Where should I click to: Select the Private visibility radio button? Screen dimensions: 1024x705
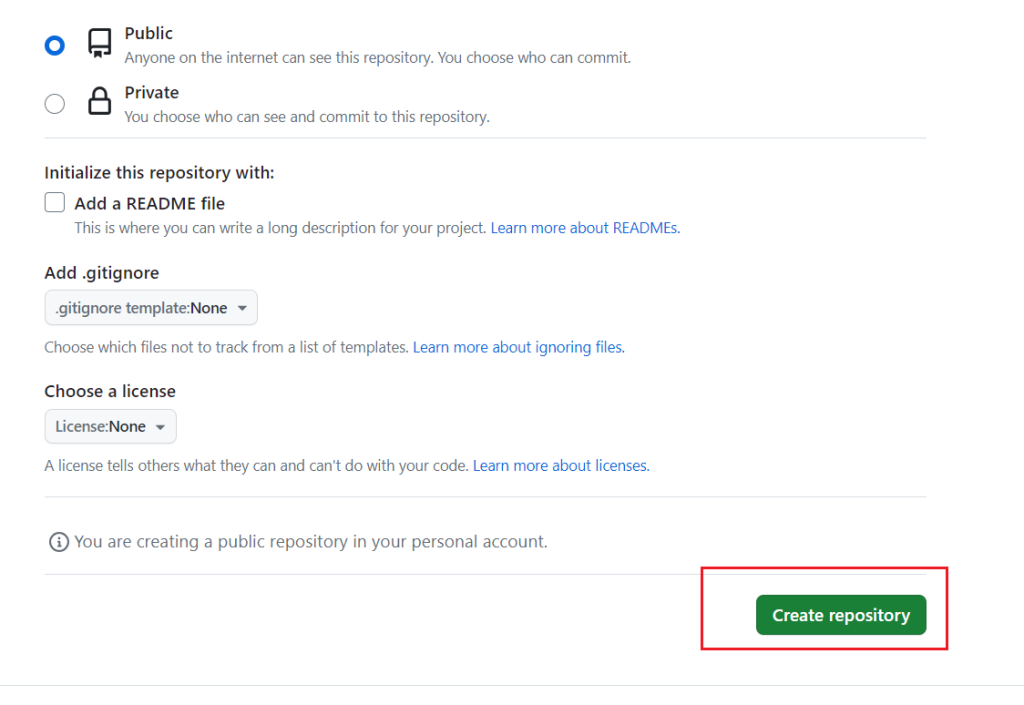[x=55, y=104]
